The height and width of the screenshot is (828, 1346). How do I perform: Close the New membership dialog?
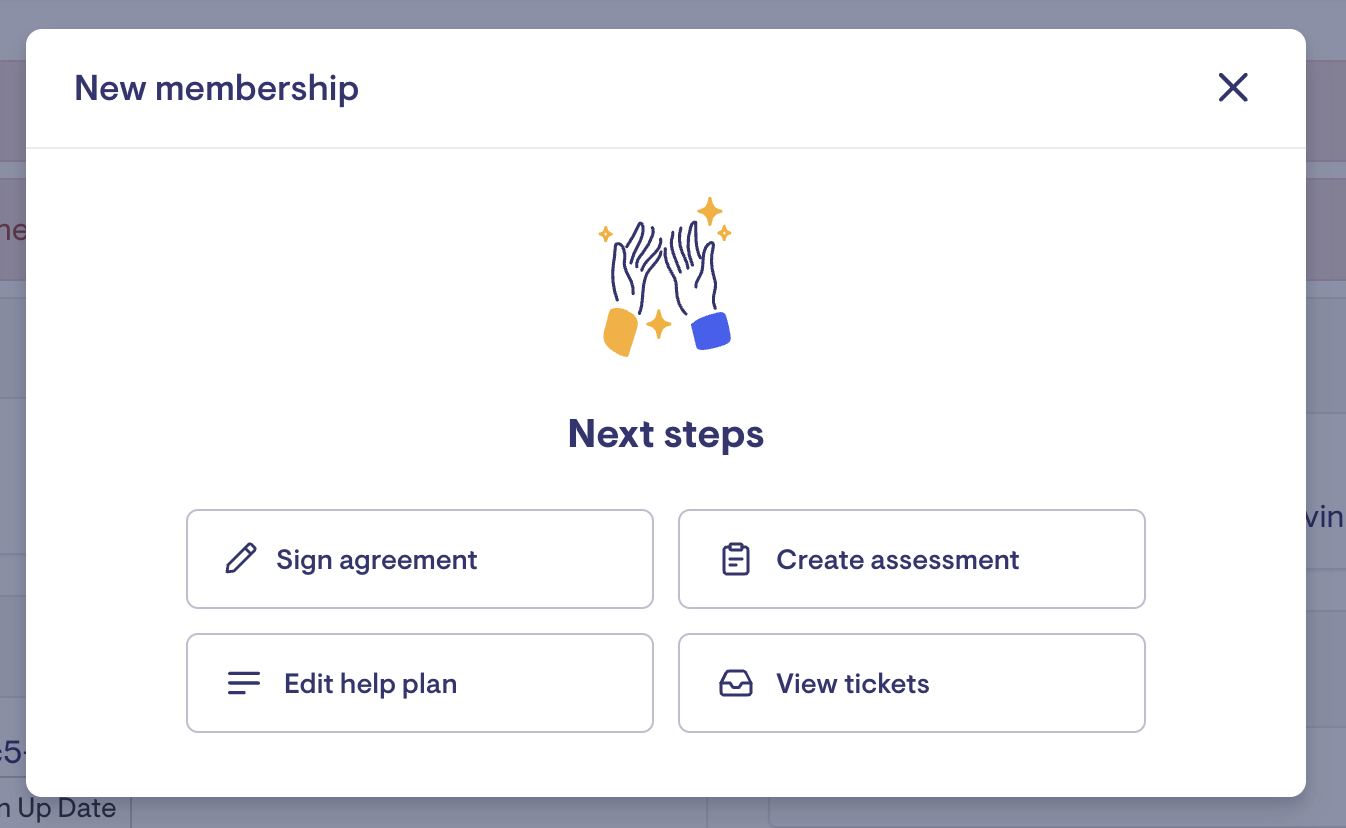[x=1233, y=88]
